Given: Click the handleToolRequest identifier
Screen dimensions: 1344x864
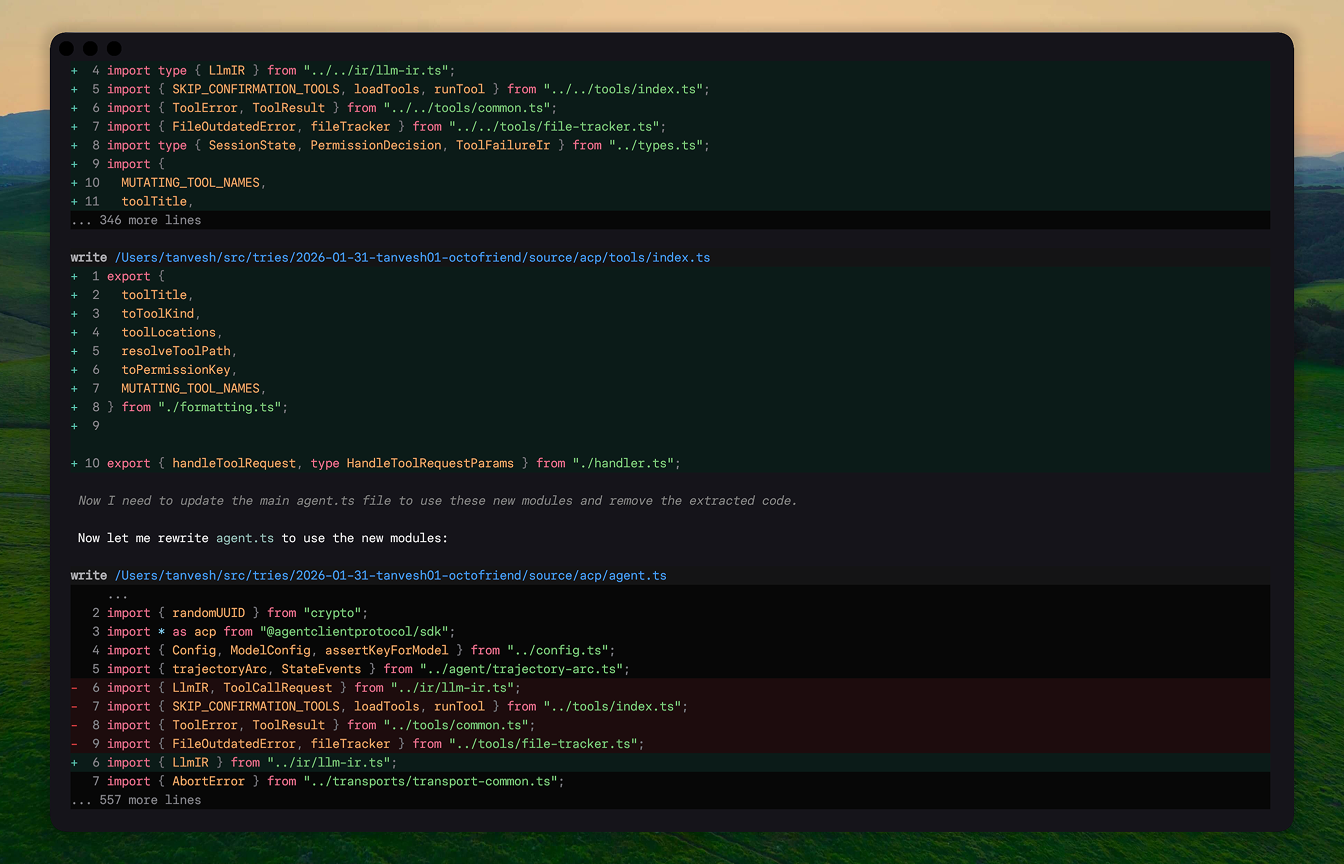Looking at the screenshot, I should point(234,463).
